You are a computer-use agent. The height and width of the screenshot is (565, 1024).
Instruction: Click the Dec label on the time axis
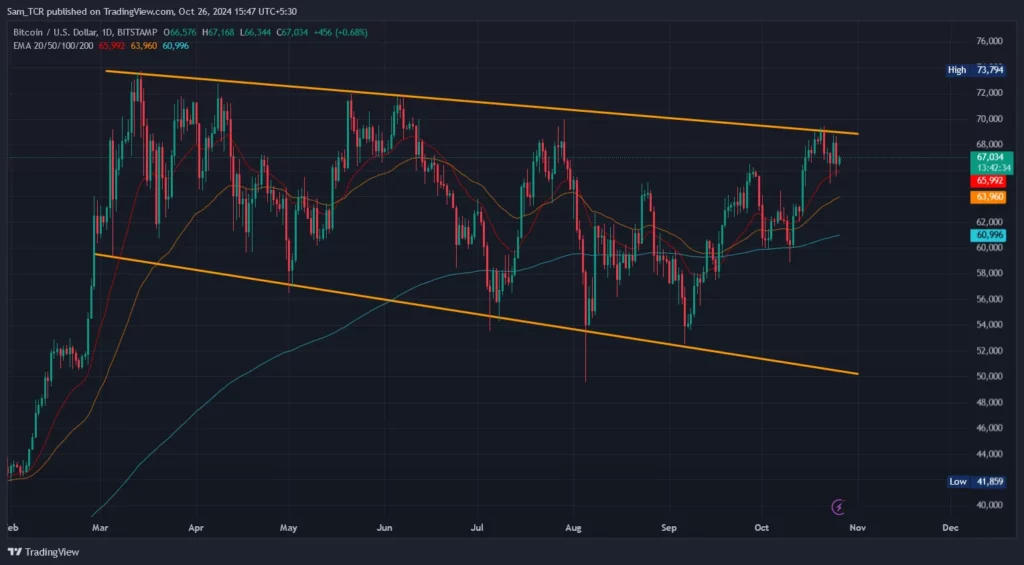[950, 527]
